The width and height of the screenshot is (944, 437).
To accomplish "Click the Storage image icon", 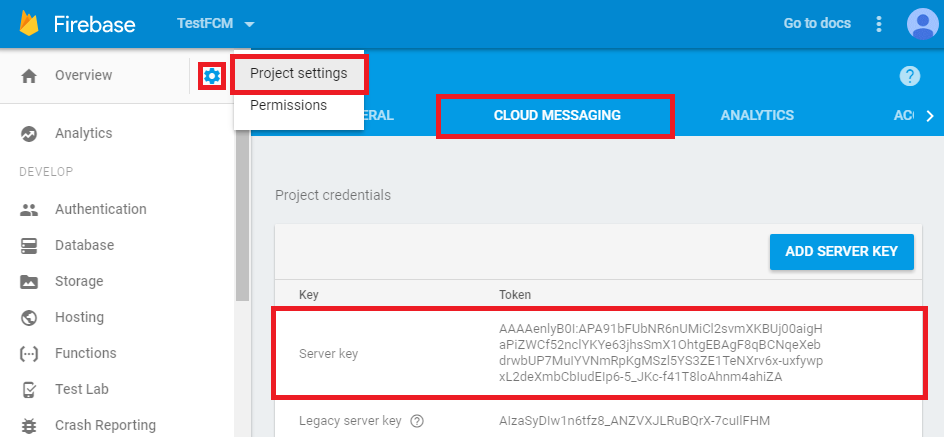I will tap(29, 282).
